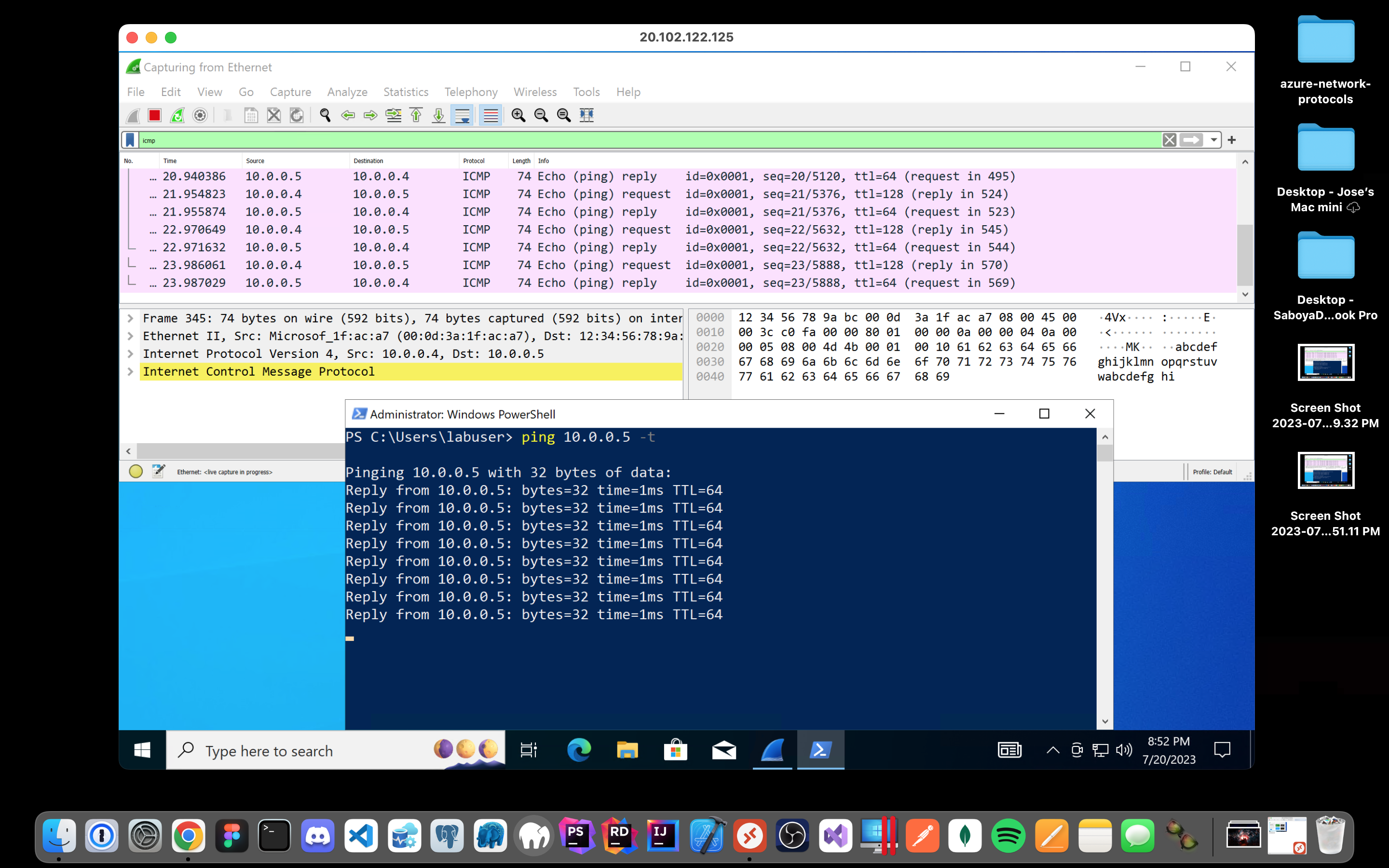Open the Statistics menu
The height and width of the screenshot is (868, 1389).
coord(405,92)
